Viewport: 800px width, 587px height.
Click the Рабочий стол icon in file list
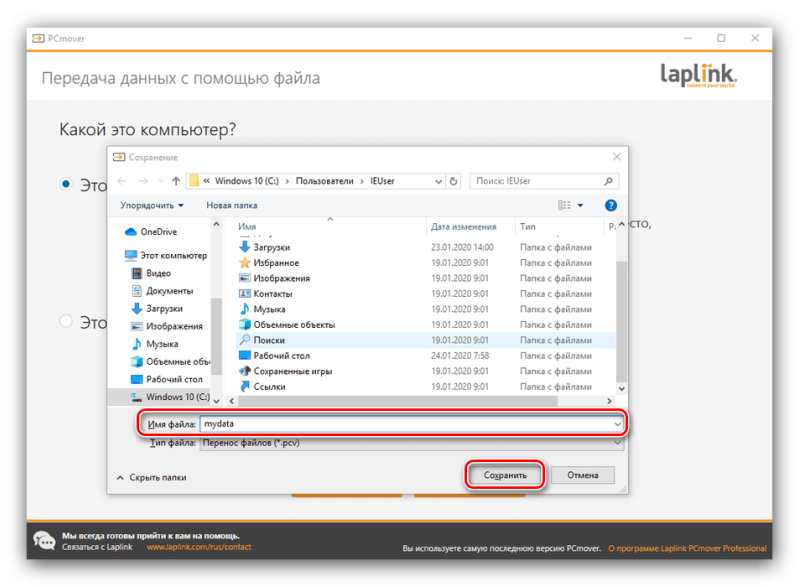click(245, 355)
